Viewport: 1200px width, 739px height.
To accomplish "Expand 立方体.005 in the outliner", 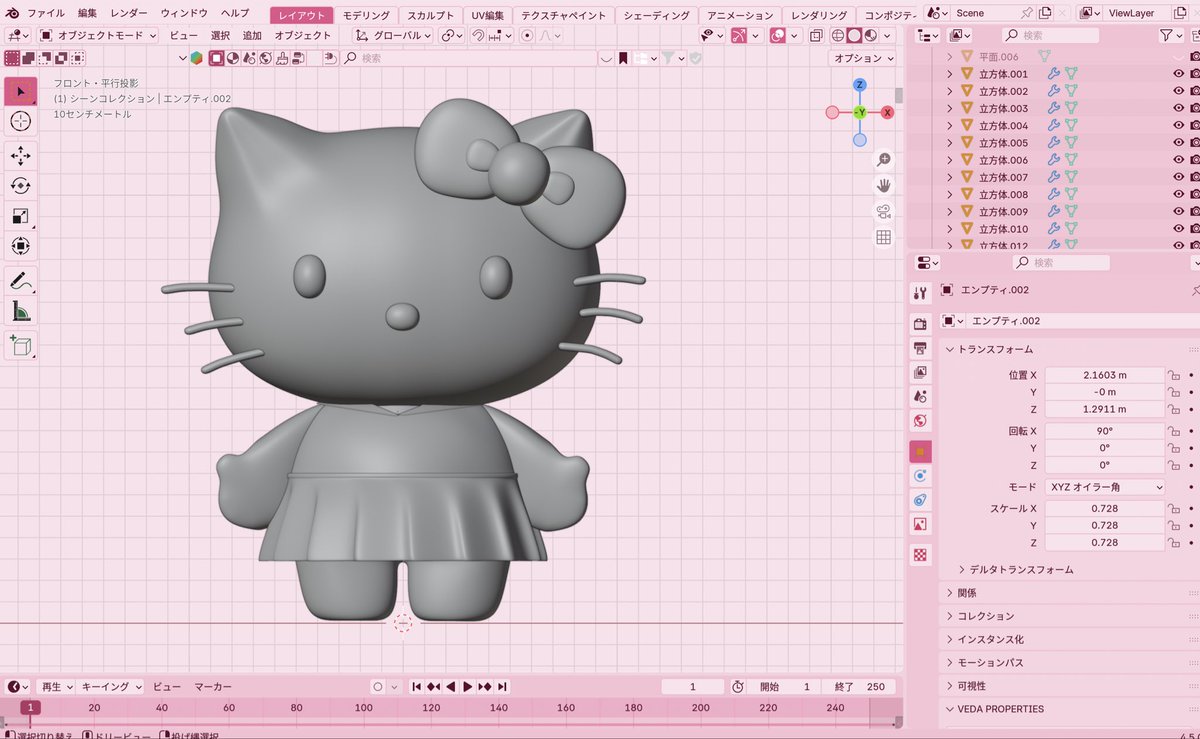I will tap(950, 143).
